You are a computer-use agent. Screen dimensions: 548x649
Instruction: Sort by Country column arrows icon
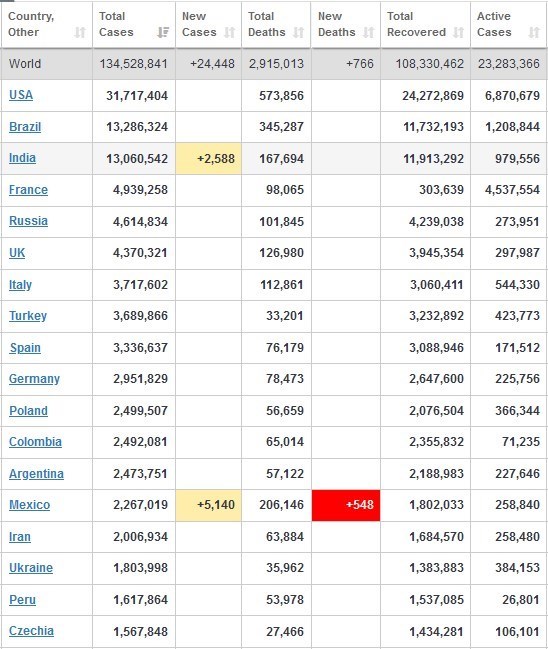pyautogui.click(x=80, y=32)
